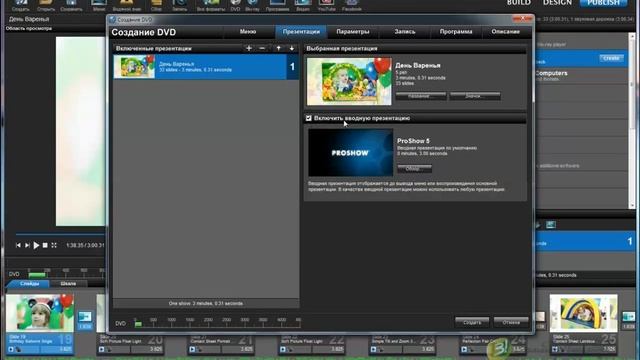
Task: Click slide 21 duration value 3.625
Action: click(247, 349)
